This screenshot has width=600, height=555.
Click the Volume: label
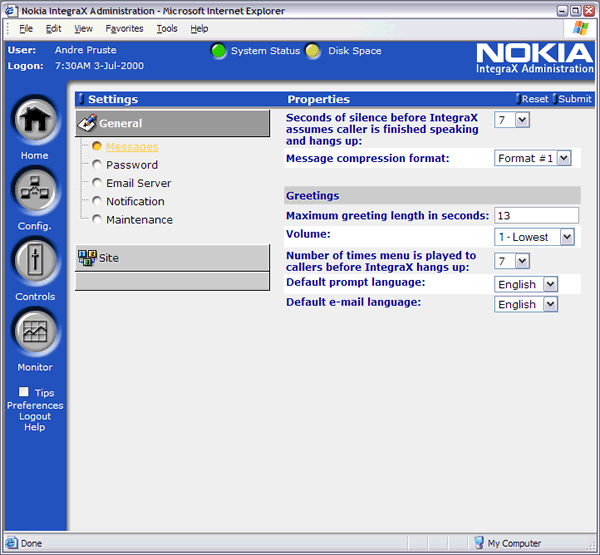point(308,234)
